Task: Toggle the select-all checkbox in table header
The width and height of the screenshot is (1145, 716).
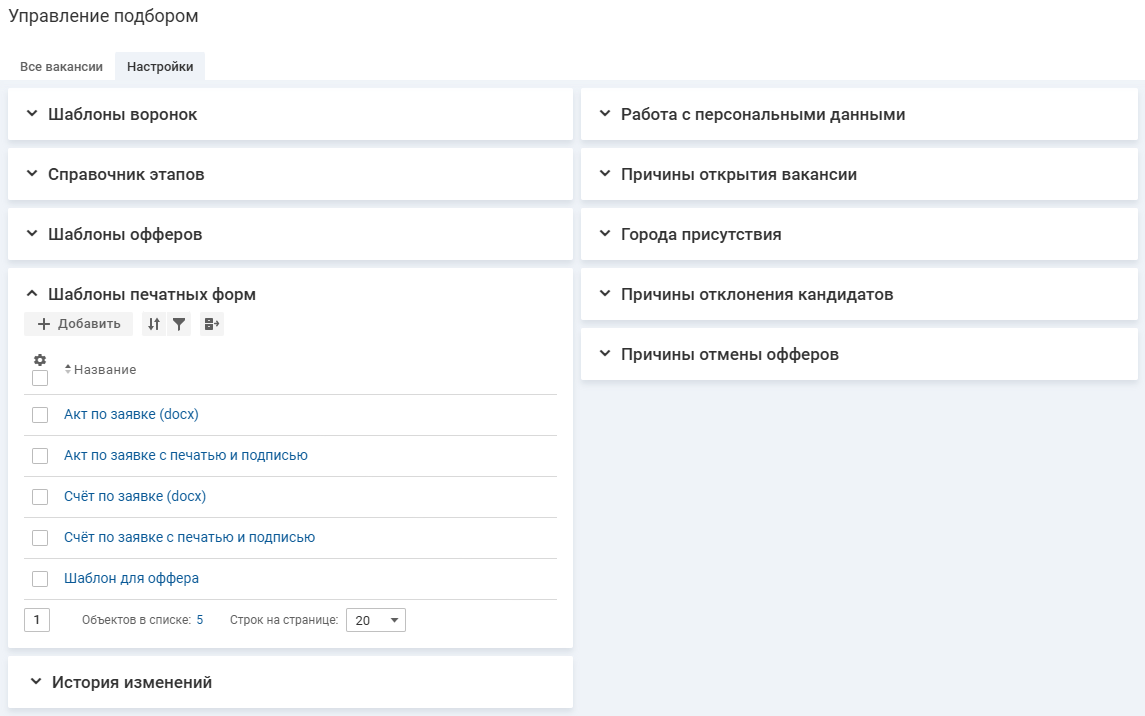Action: [40, 378]
